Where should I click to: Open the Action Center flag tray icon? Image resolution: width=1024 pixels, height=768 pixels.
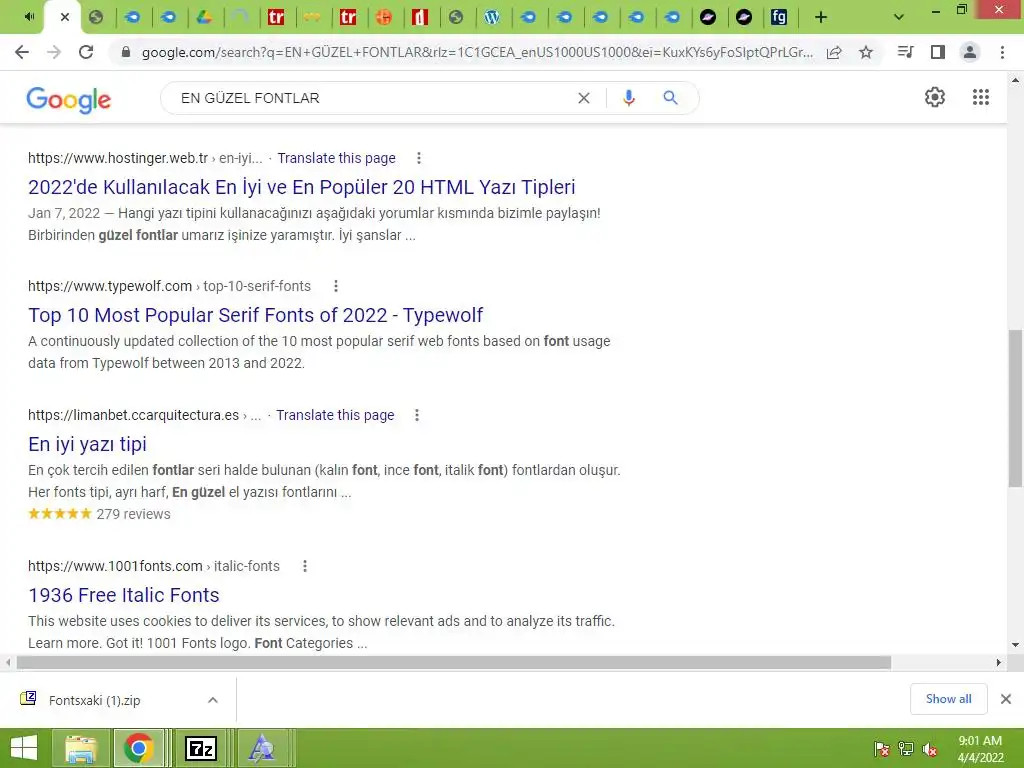pos(882,750)
